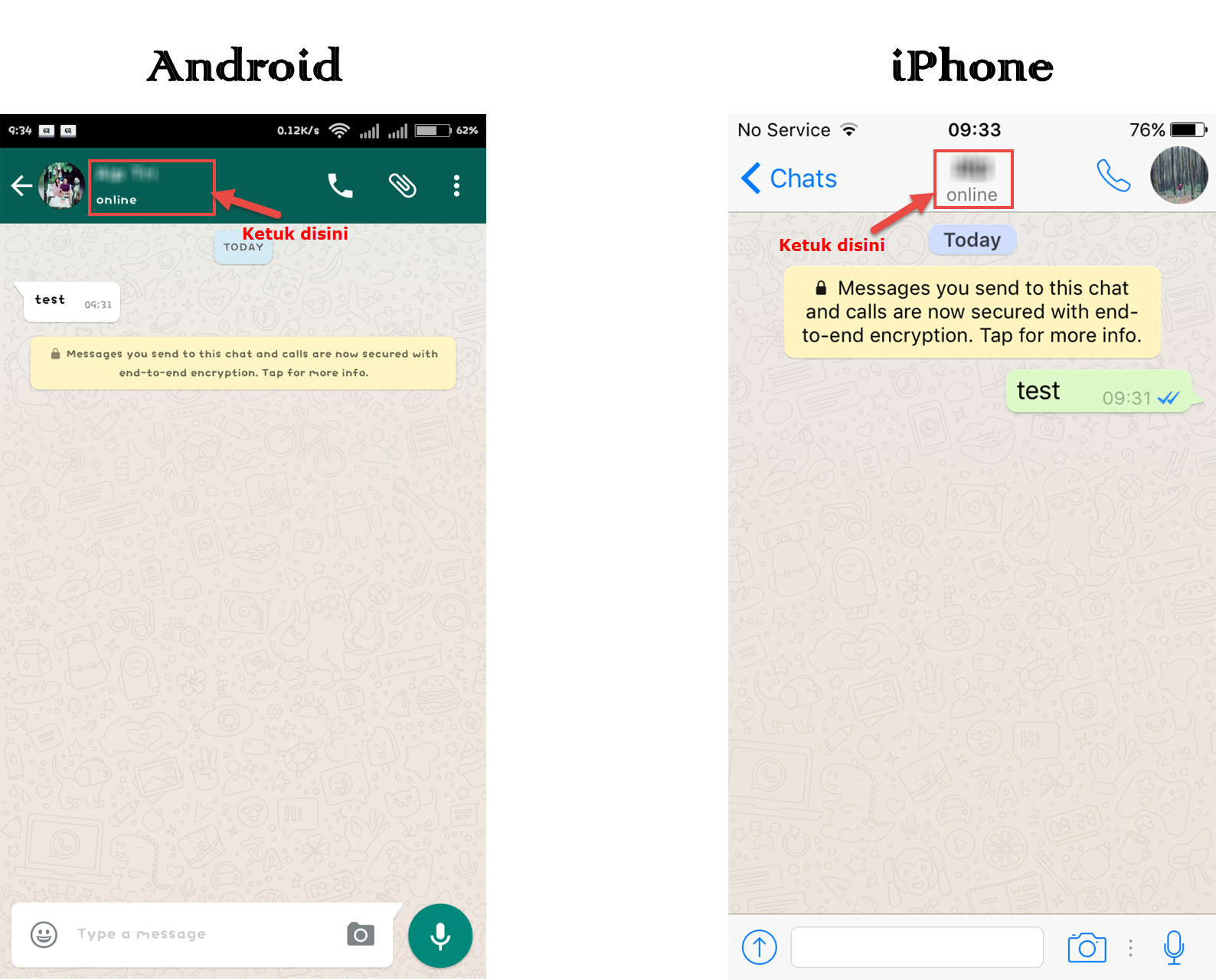
Task: Start a call using iPhone phone icon
Action: [1113, 175]
